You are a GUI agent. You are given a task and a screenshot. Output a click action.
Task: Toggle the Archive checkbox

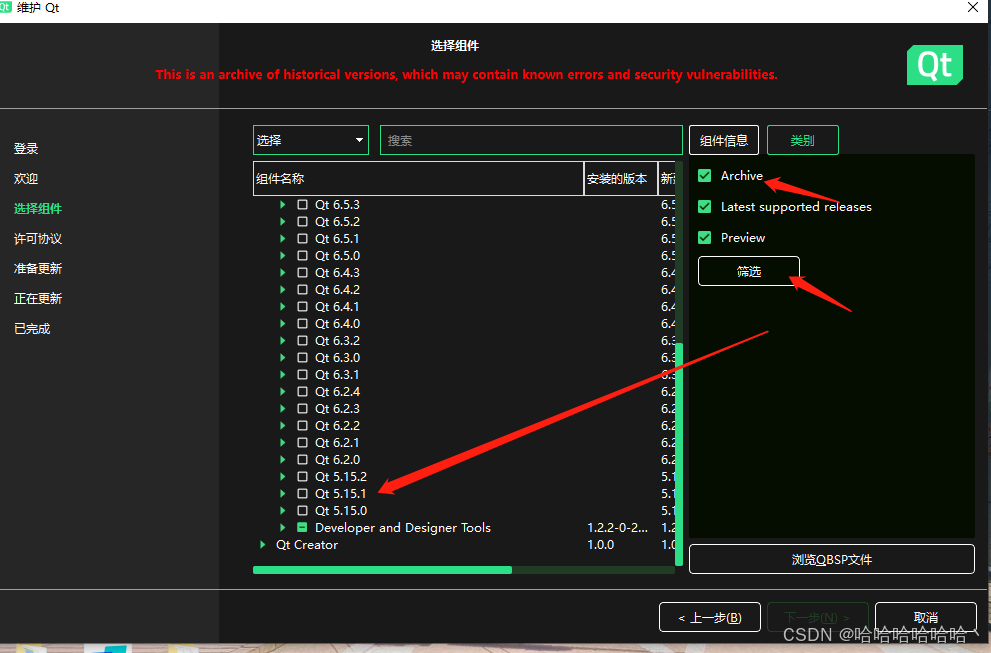[x=705, y=176]
